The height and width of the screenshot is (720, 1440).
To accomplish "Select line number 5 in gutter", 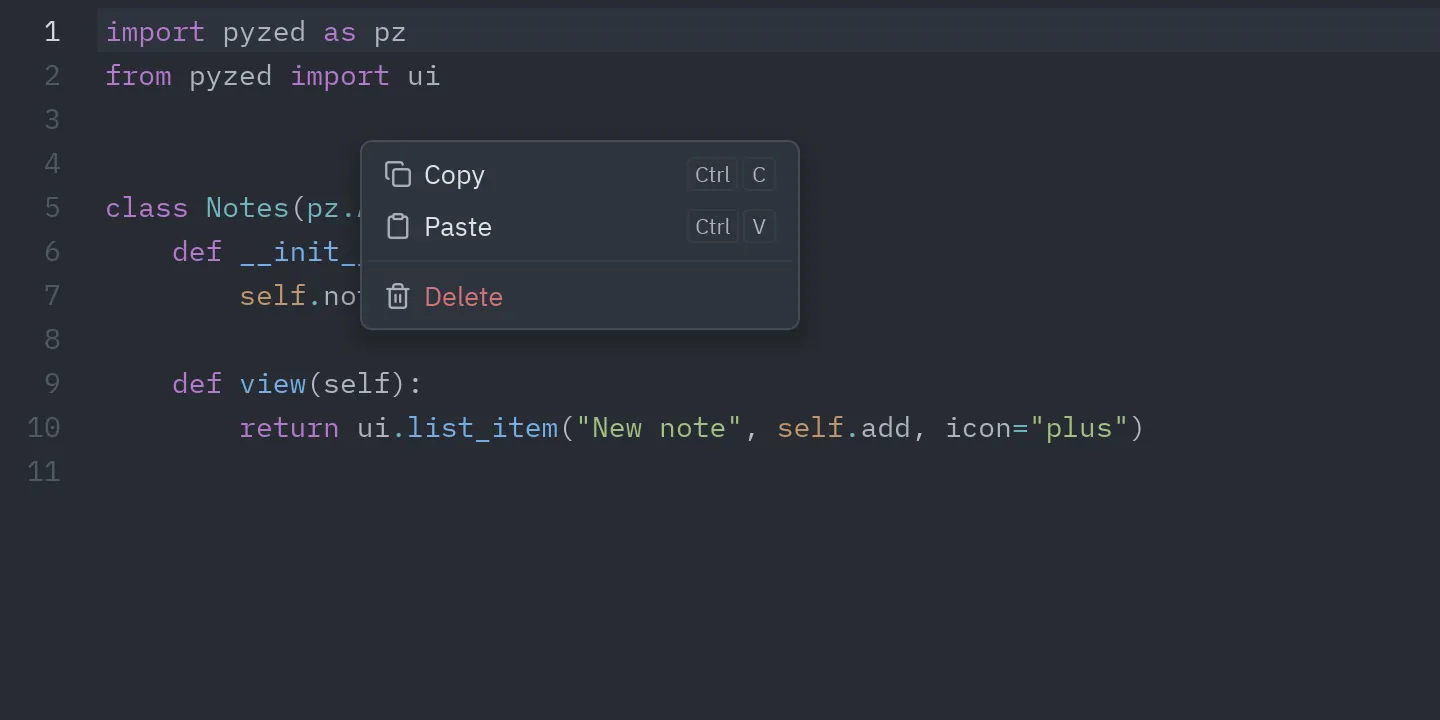I will [x=52, y=208].
